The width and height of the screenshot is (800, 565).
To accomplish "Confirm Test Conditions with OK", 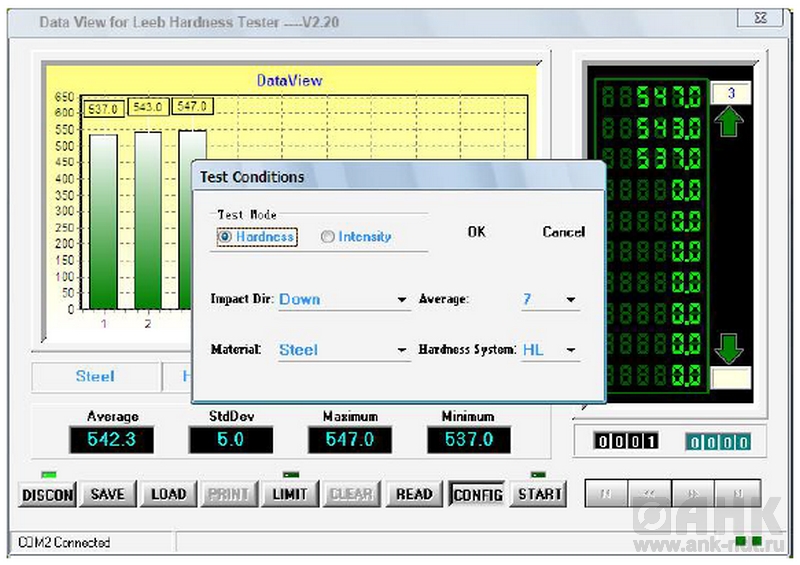I will [x=477, y=232].
